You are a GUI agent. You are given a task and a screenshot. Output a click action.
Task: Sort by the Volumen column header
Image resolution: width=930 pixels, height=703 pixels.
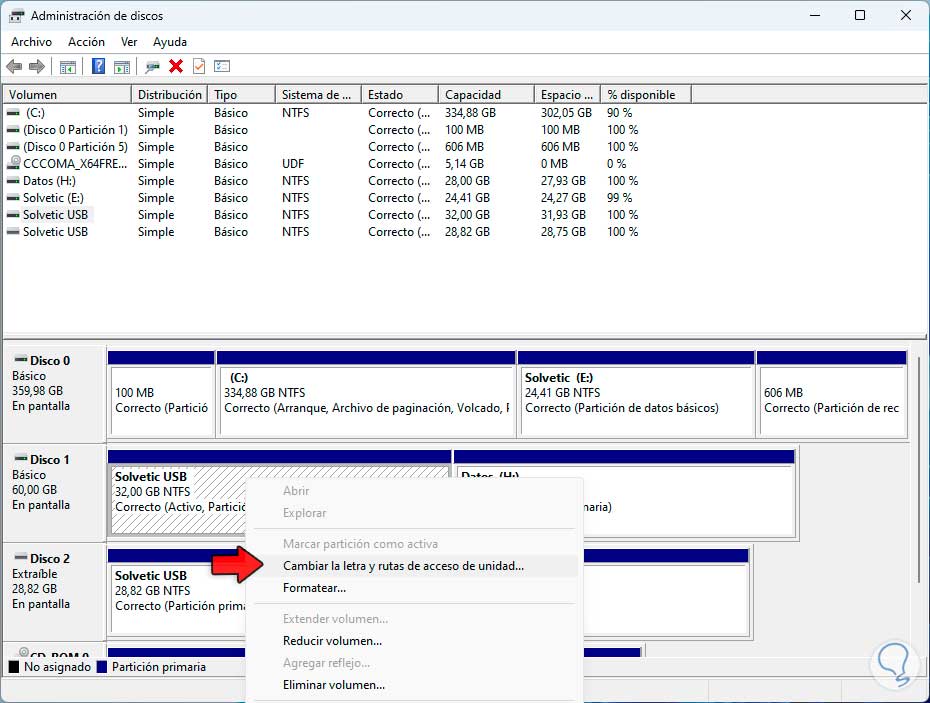(x=67, y=94)
